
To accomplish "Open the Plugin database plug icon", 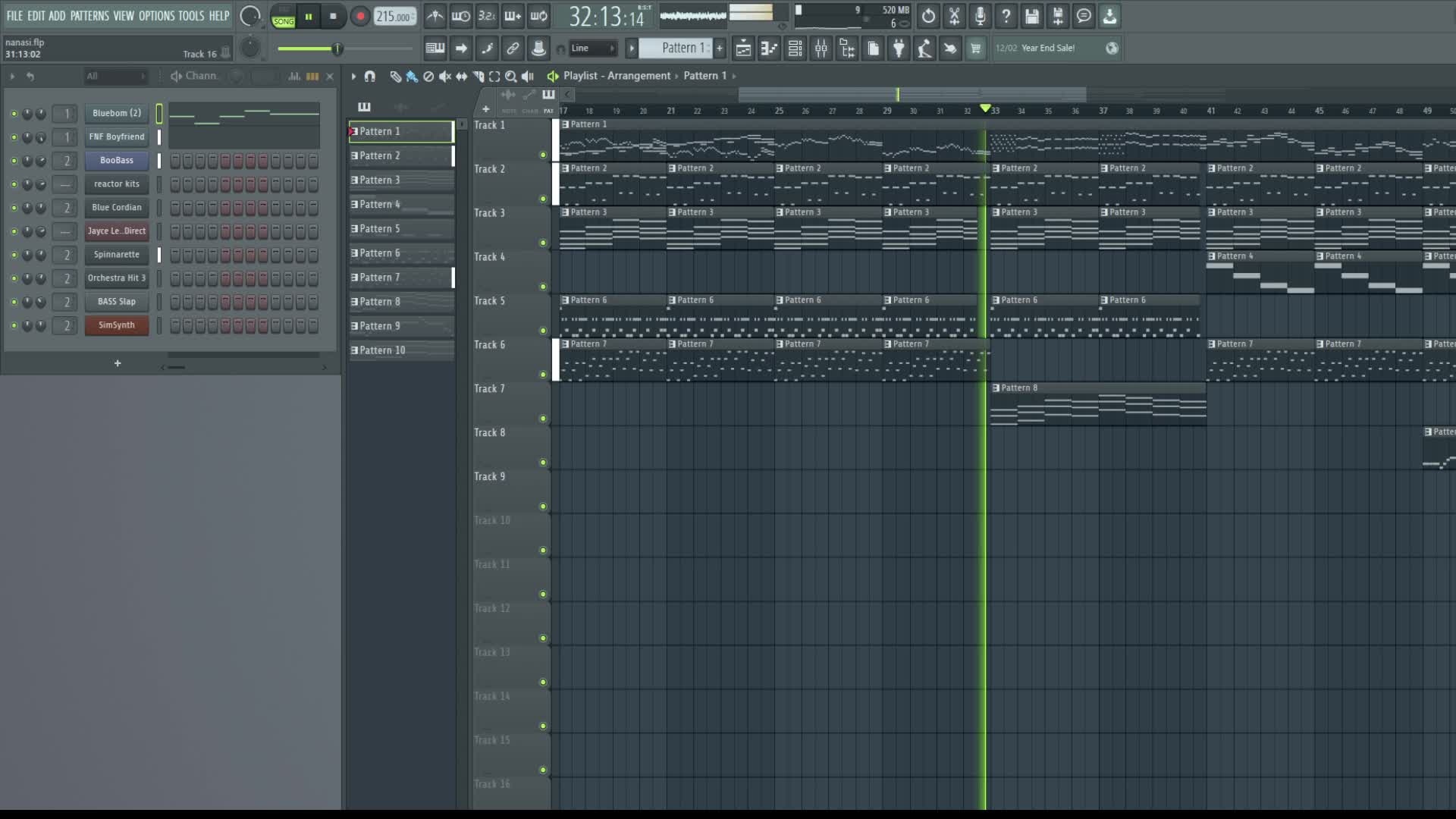I will point(899,49).
